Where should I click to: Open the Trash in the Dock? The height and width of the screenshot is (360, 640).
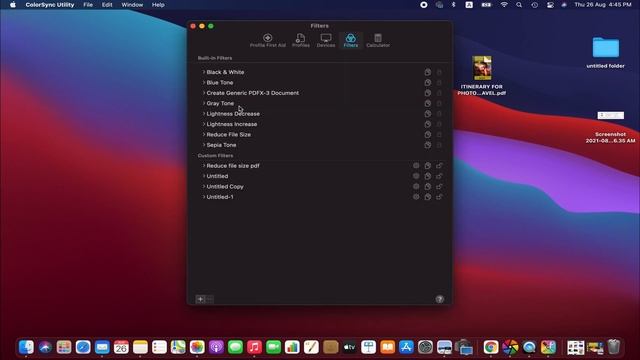[613, 347]
